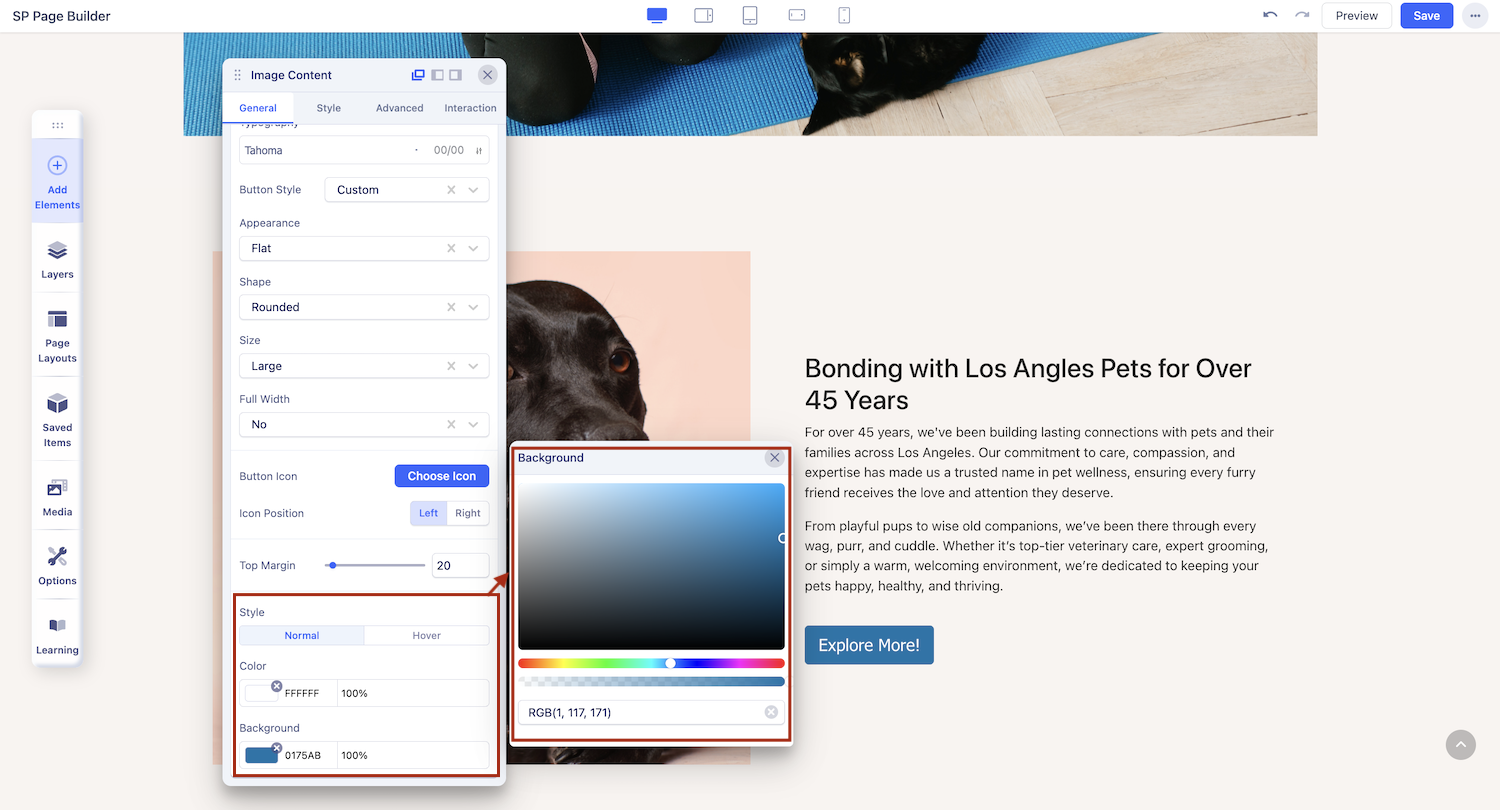1500x810 pixels.
Task: Click the hue slider in color picker
Action: [x=651, y=663]
